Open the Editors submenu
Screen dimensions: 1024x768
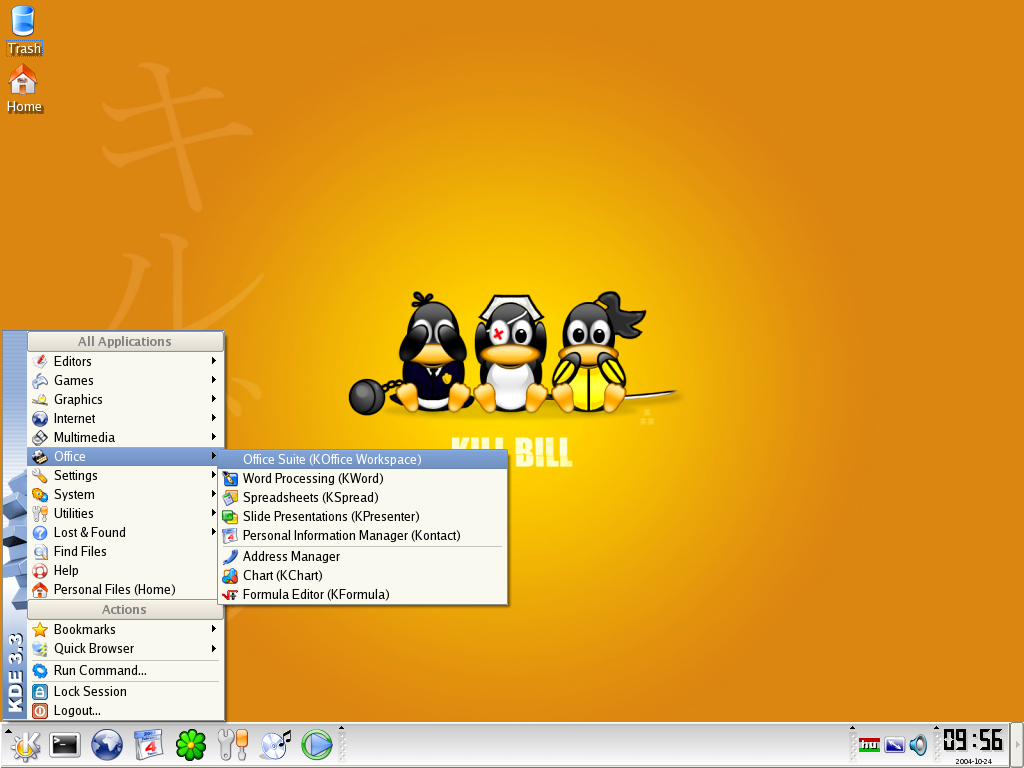[x=124, y=361]
